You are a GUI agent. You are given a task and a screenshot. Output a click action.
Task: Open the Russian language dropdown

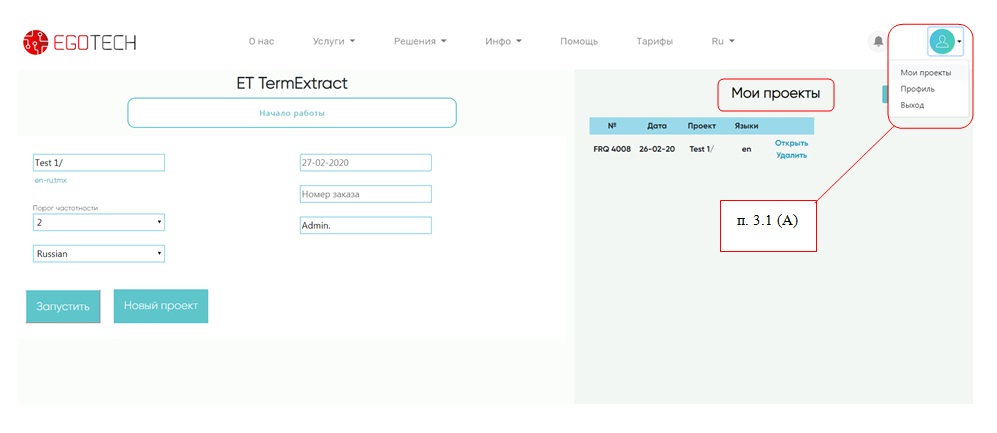click(99, 254)
